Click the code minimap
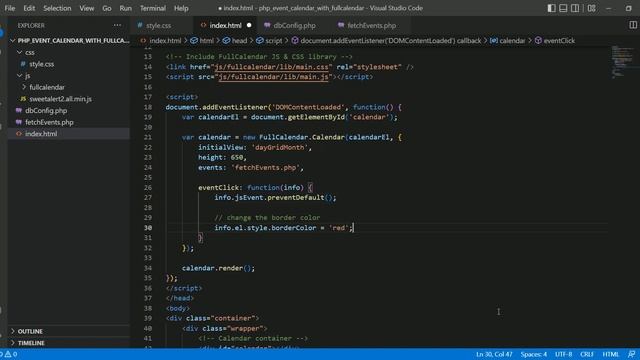 click(x=622, y=61)
